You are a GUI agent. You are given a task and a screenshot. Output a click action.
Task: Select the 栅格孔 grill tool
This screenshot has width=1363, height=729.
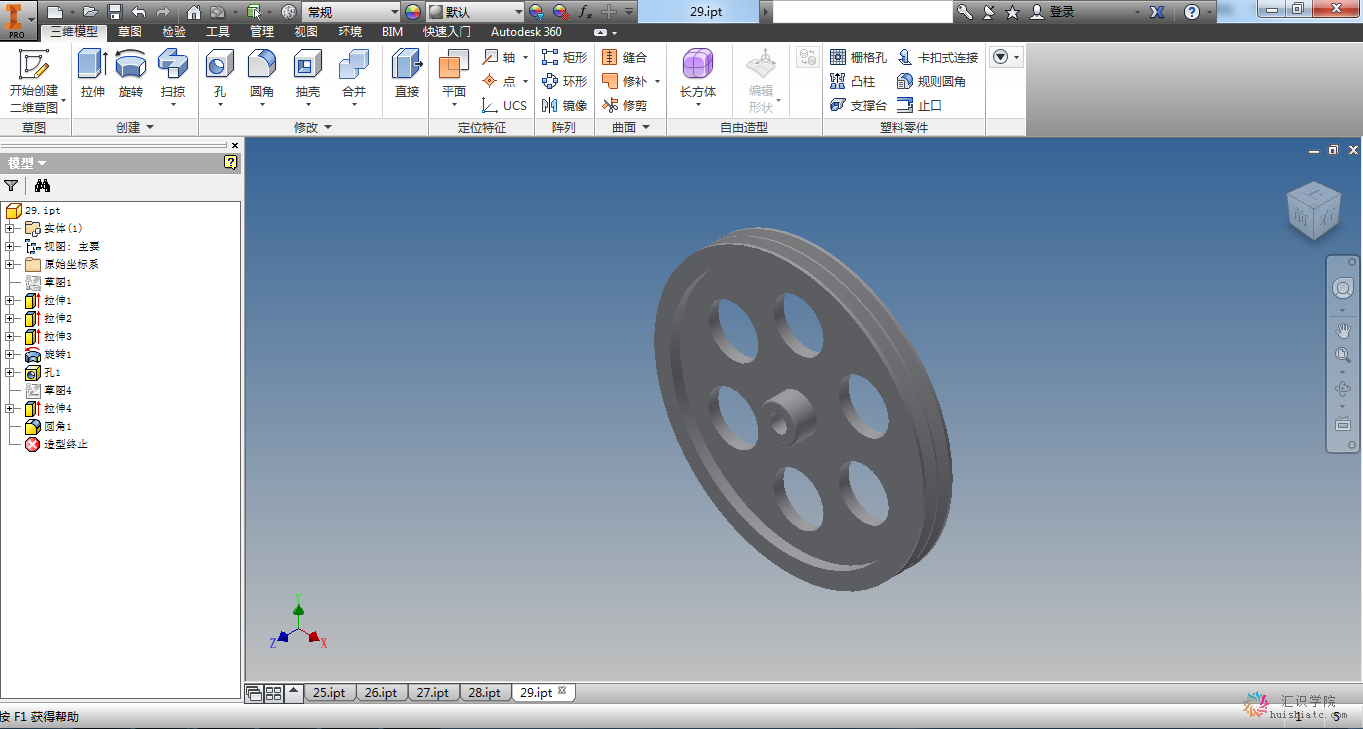coord(858,57)
